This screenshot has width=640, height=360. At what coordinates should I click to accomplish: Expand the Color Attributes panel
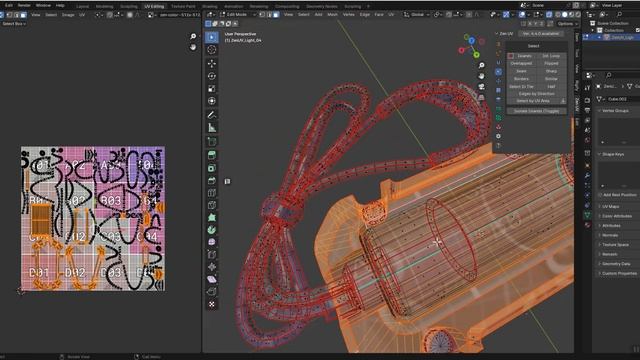[617, 216]
